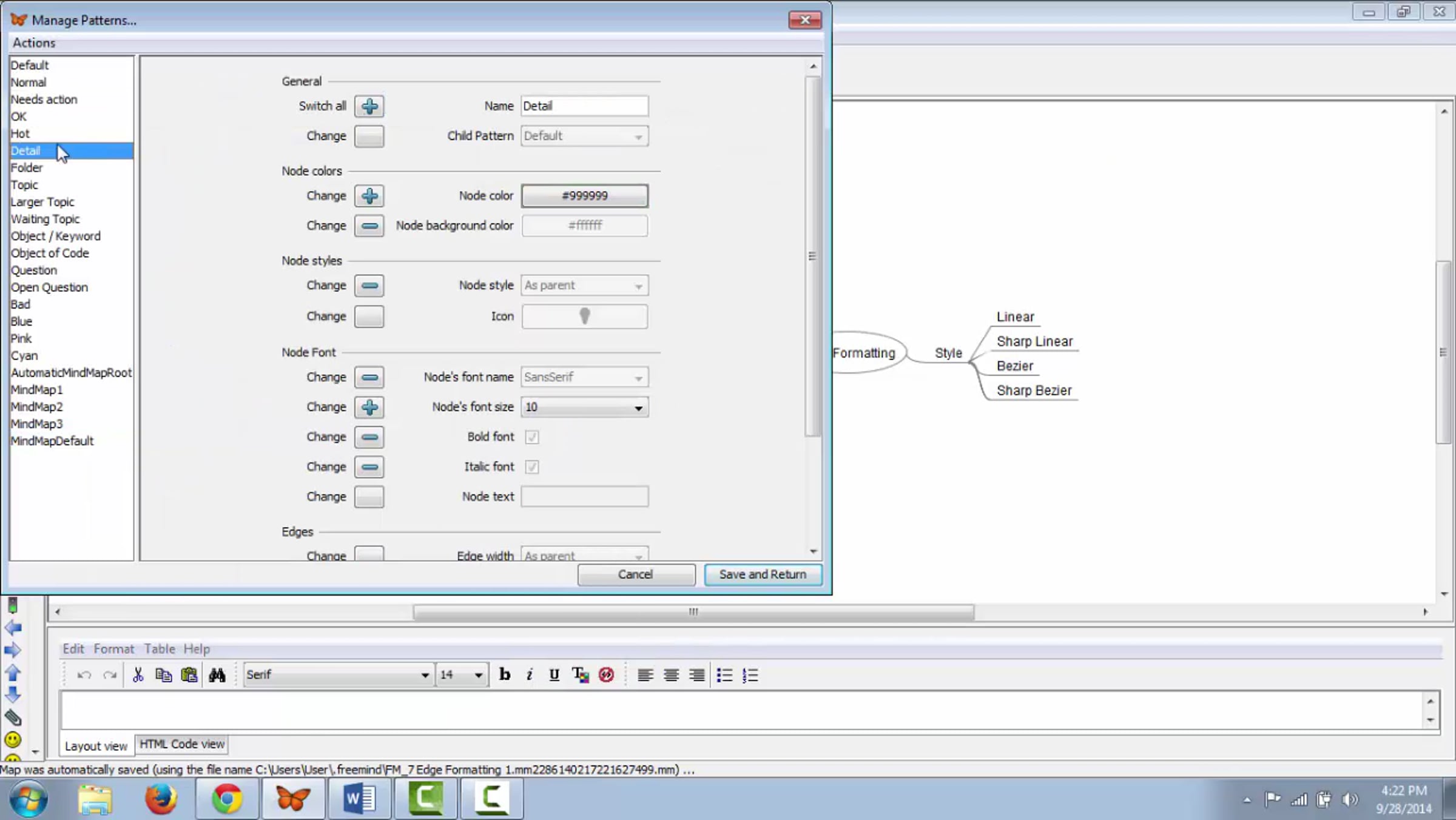Click the Cancel button
1456x820 pixels.
pyautogui.click(x=636, y=574)
